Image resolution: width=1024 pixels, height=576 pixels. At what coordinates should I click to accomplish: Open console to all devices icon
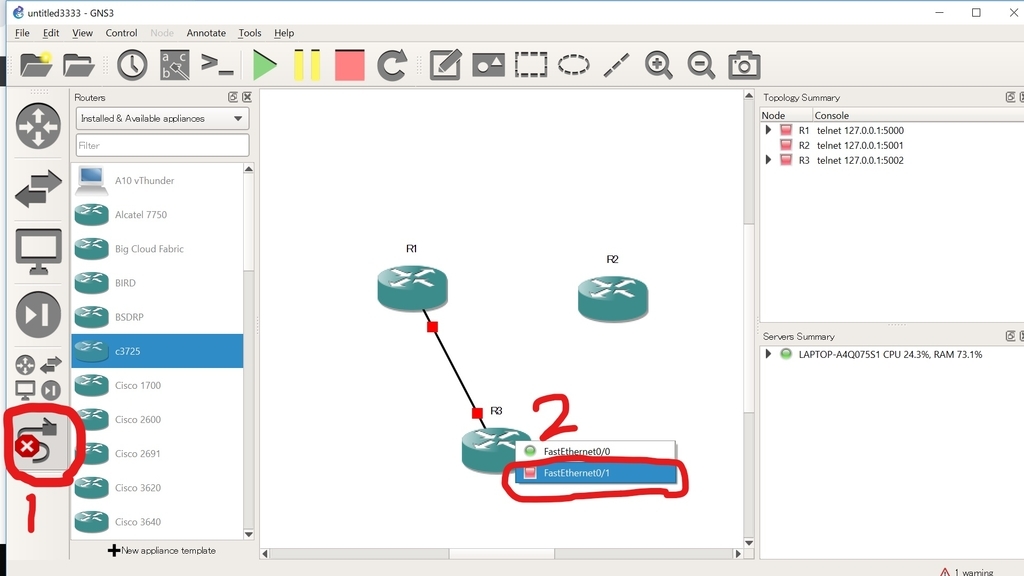[217, 65]
